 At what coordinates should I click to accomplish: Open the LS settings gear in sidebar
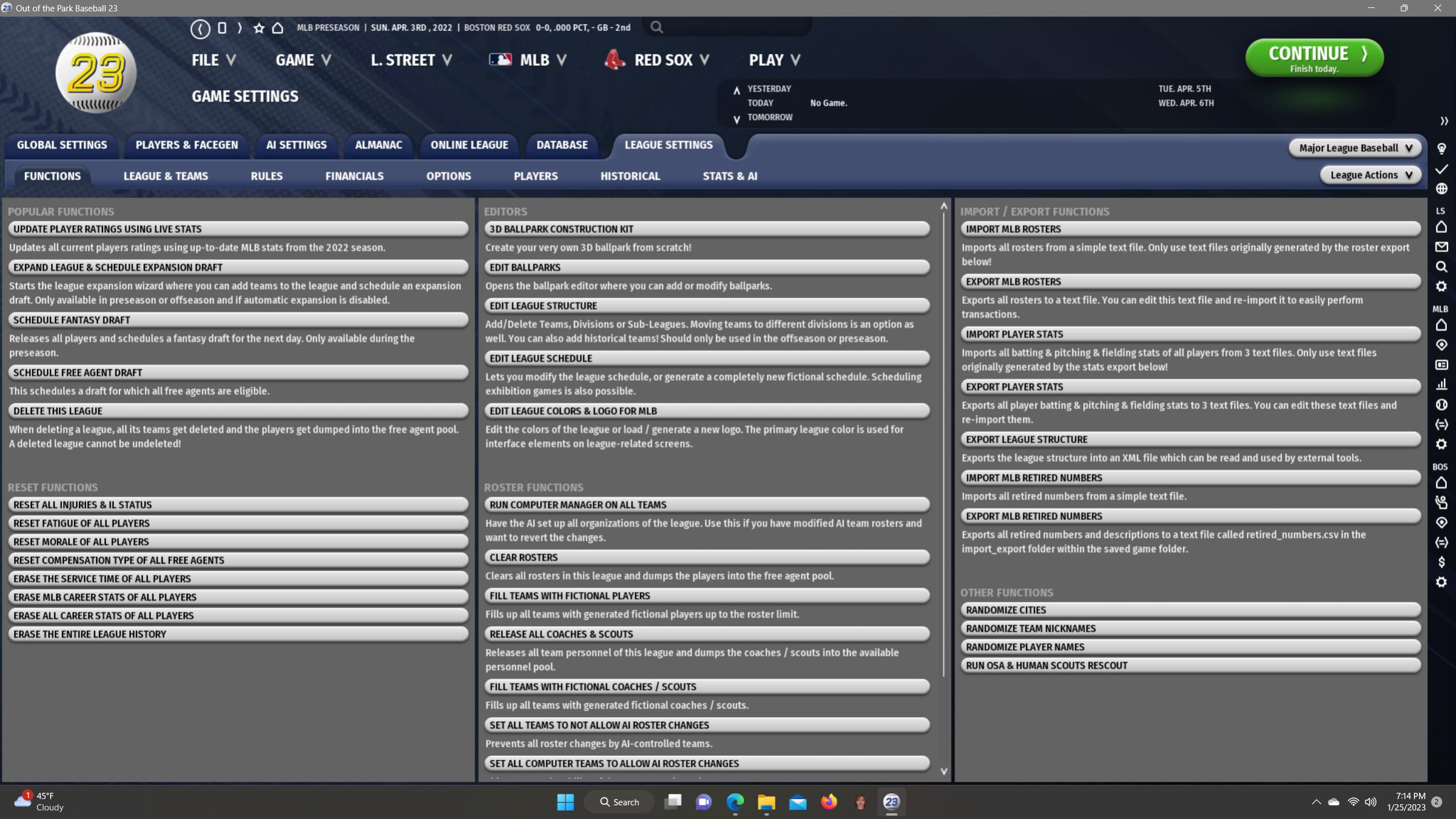(1441, 286)
